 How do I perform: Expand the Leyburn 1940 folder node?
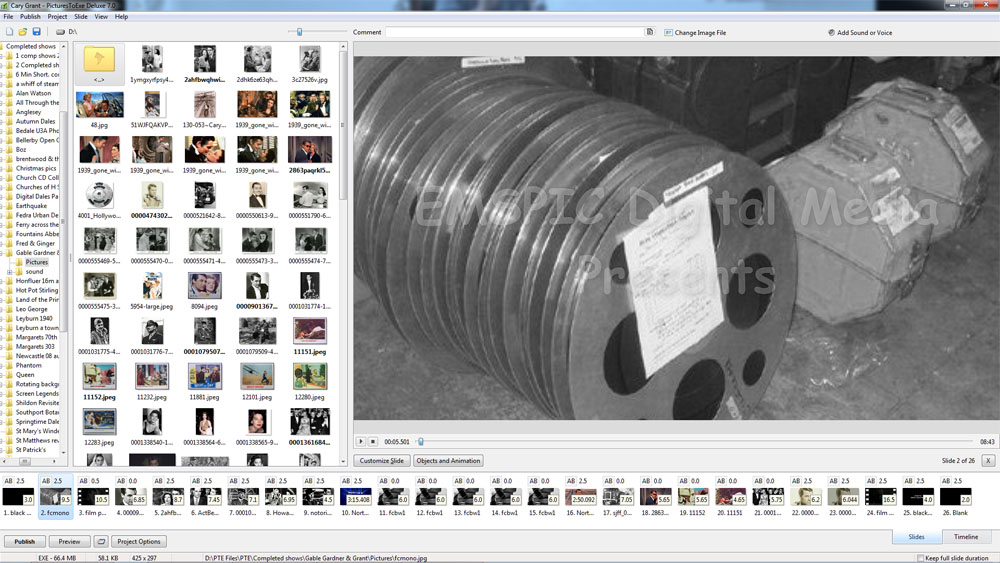(x=2, y=318)
